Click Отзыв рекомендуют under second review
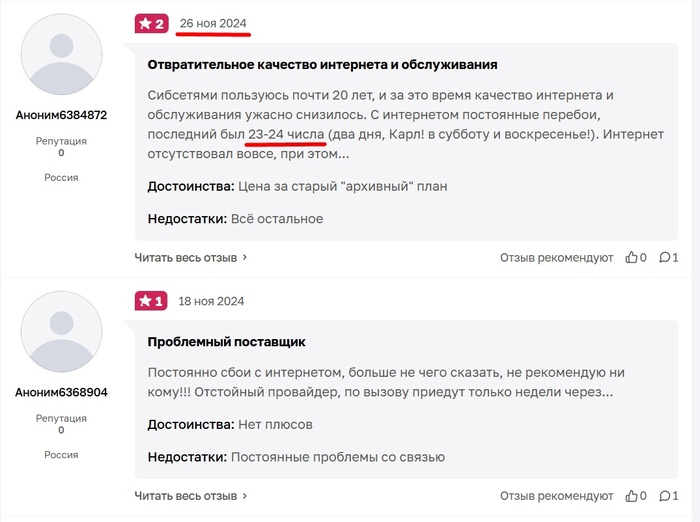The width and height of the screenshot is (700, 522). 557,496
